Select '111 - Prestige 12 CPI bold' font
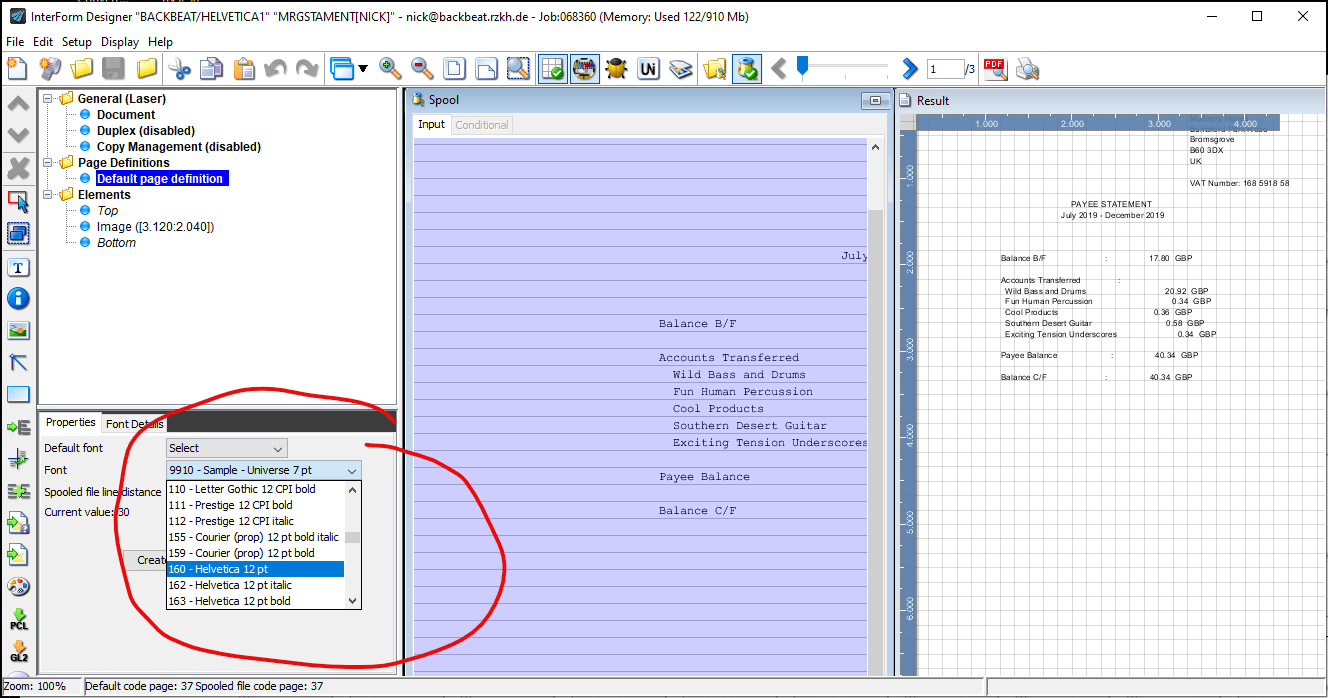The width and height of the screenshot is (1328, 698). coord(255,505)
